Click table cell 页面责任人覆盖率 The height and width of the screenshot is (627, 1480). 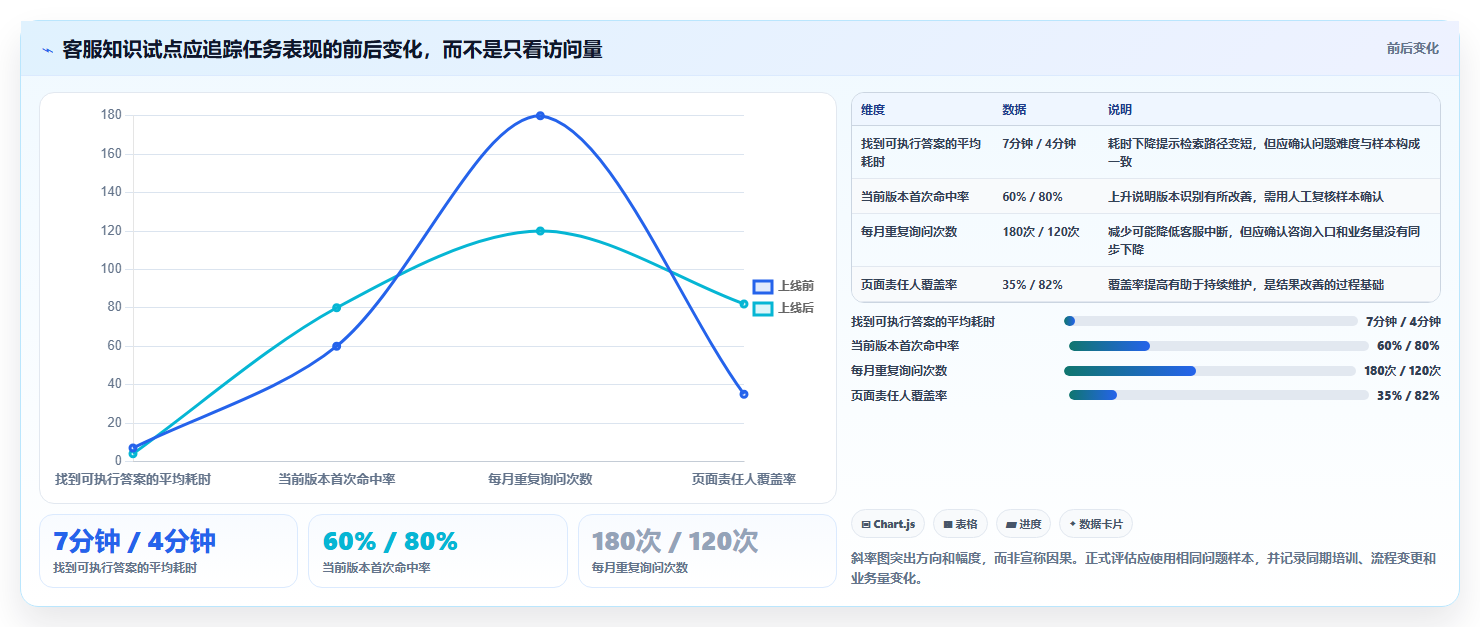[909, 284]
